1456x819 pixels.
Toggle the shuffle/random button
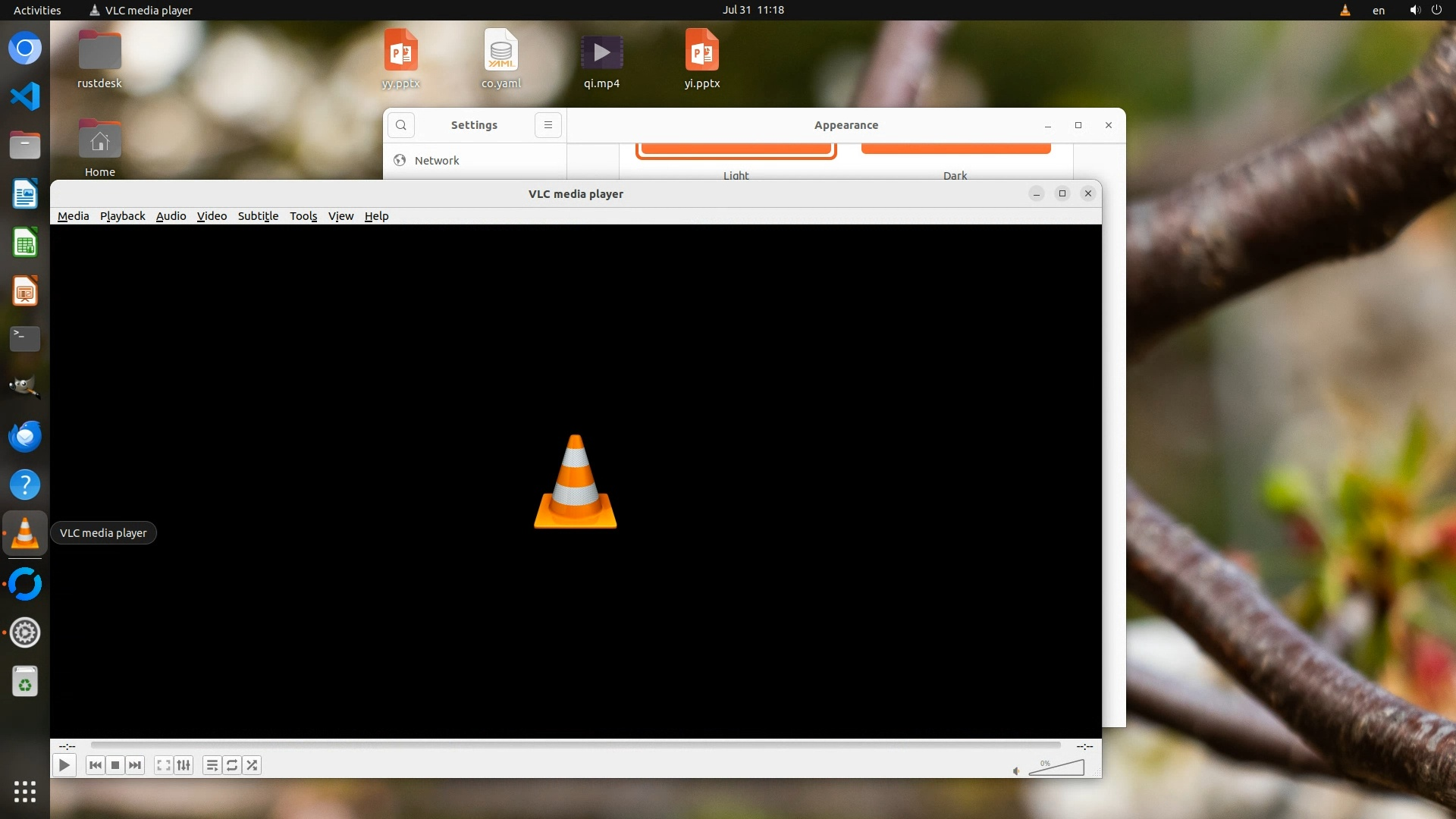pyautogui.click(x=252, y=765)
